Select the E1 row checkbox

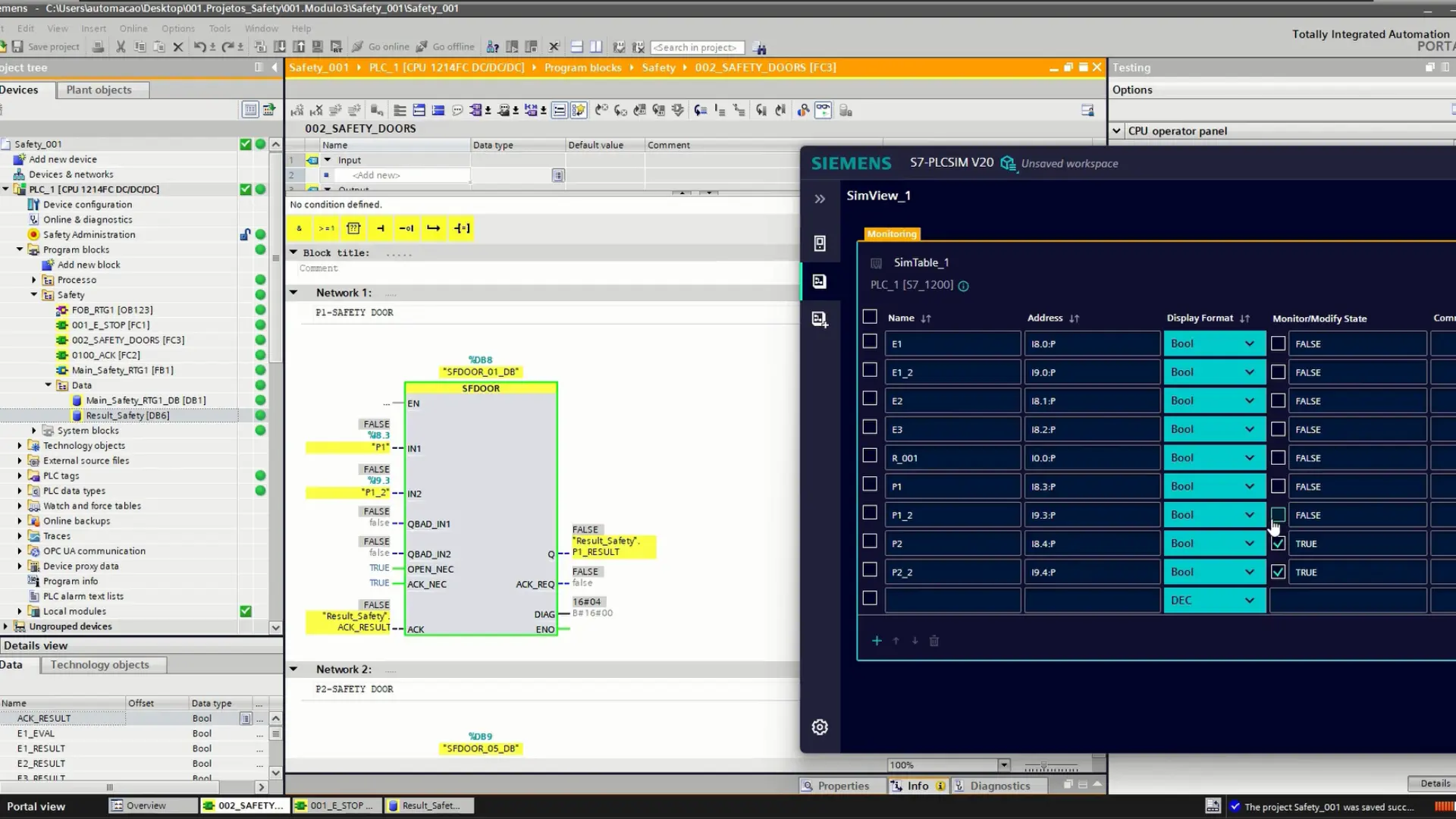pos(870,342)
